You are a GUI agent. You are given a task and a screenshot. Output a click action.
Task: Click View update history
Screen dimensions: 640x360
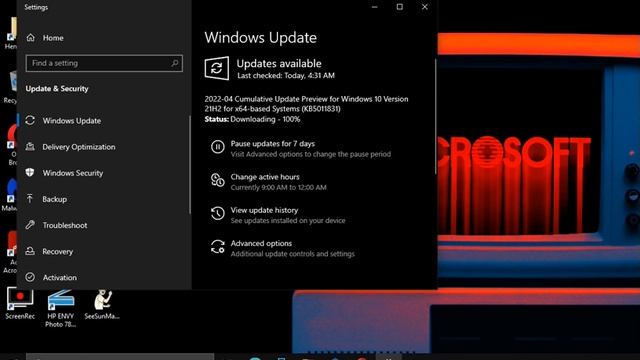pos(264,210)
